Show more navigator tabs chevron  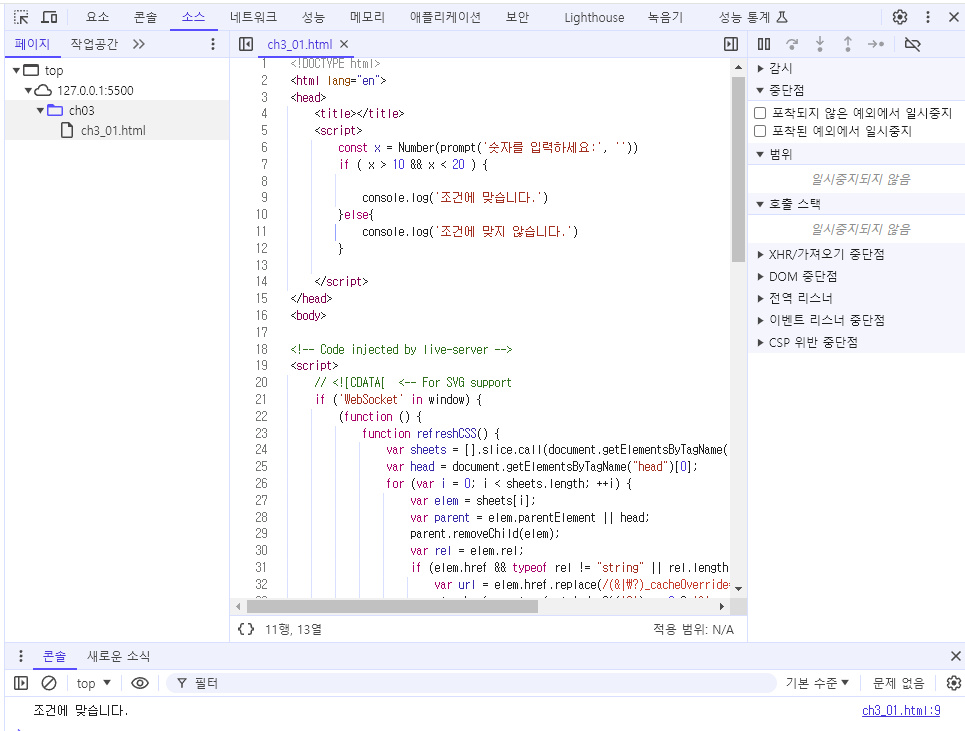coord(139,44)
